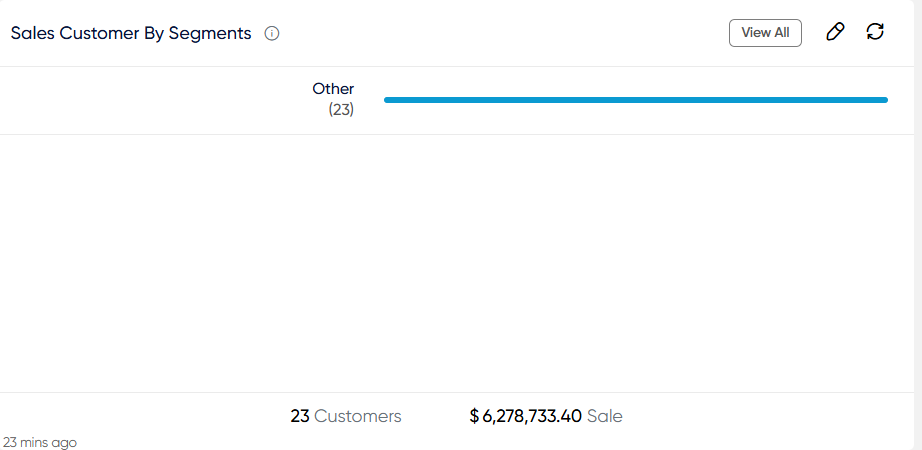Click the word Sale in the footer
This screenshot has width=922, height=450.
click(604, 416)
